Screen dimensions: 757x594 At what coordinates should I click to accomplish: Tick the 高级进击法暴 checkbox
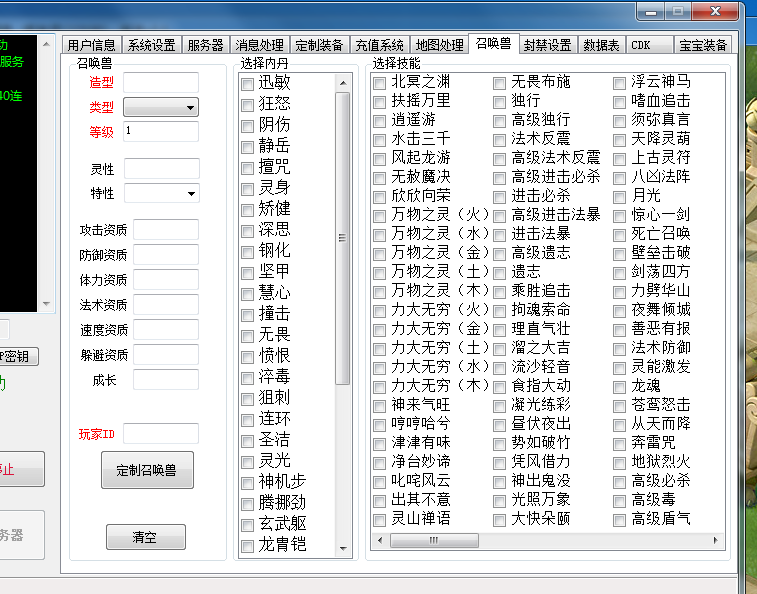click(x=499, y=216)
